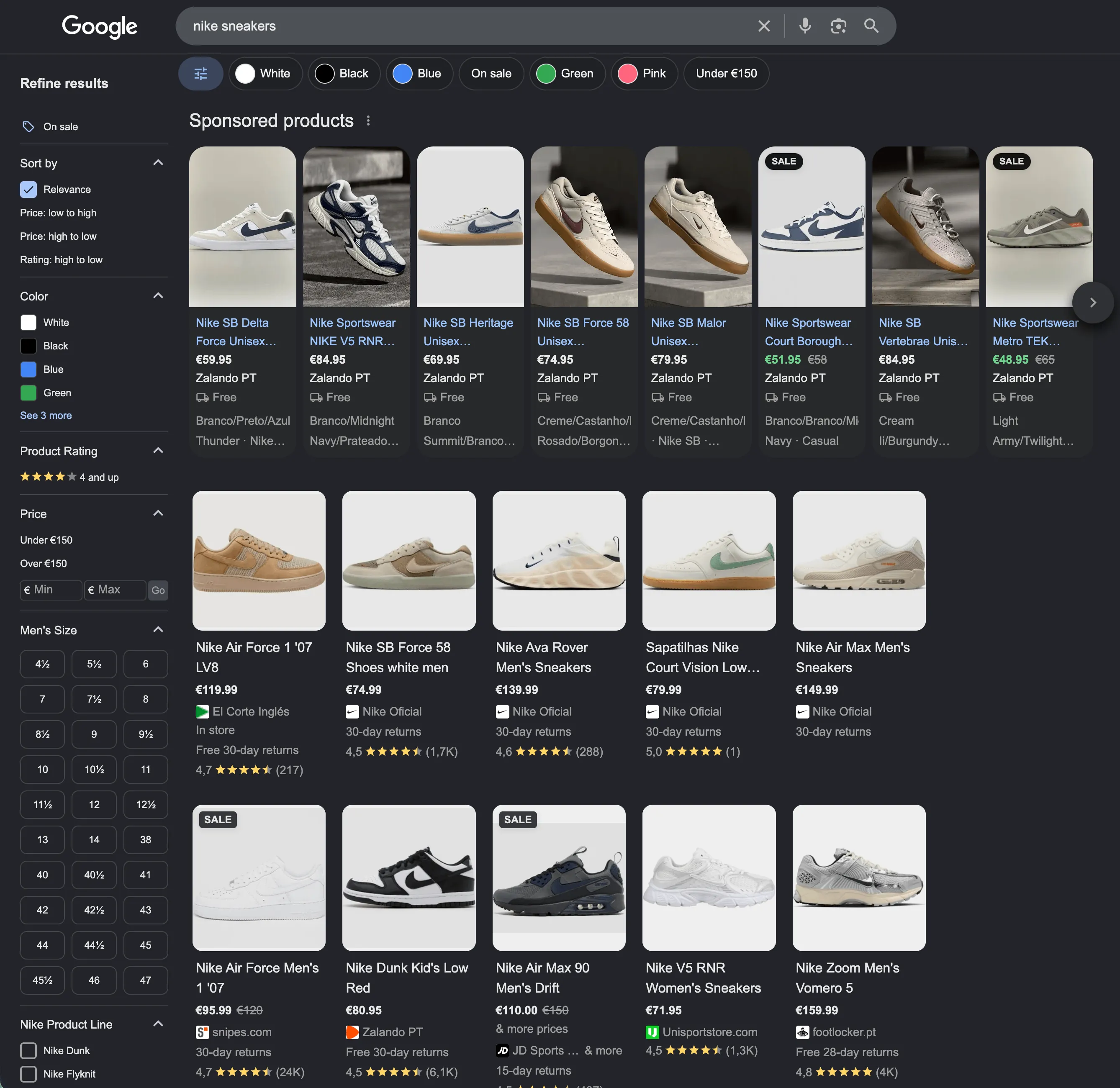Viewport: 1120px width, 1088px height.
Task: Collapse the Color filter section
Action: click(158, 296)
